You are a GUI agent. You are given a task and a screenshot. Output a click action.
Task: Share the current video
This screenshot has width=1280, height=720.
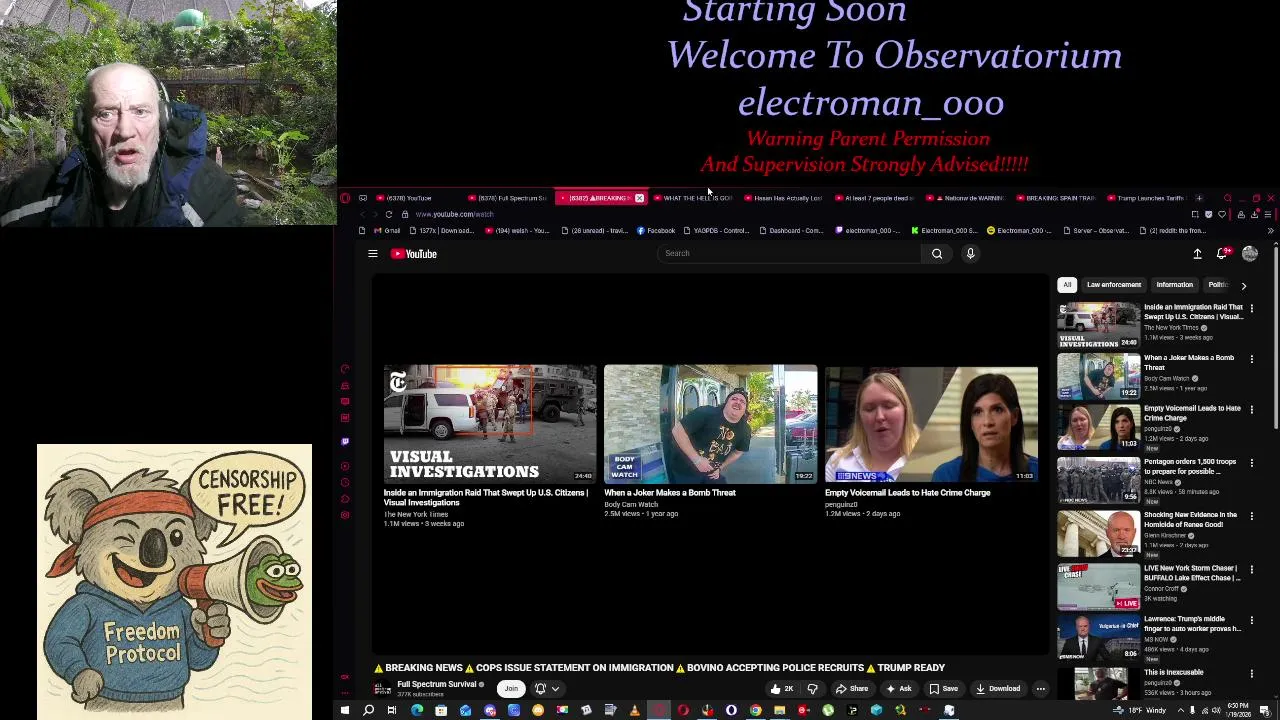click(853, 689)
